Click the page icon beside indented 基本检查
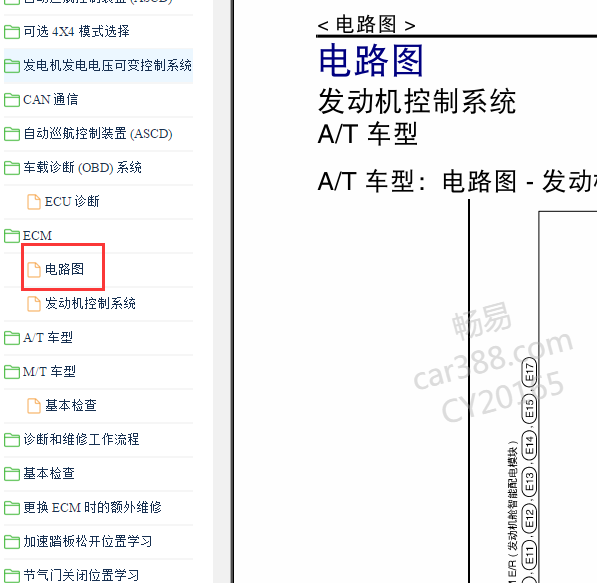The height and width of the screenshot is (583, 597). click(x=34, y=406)
